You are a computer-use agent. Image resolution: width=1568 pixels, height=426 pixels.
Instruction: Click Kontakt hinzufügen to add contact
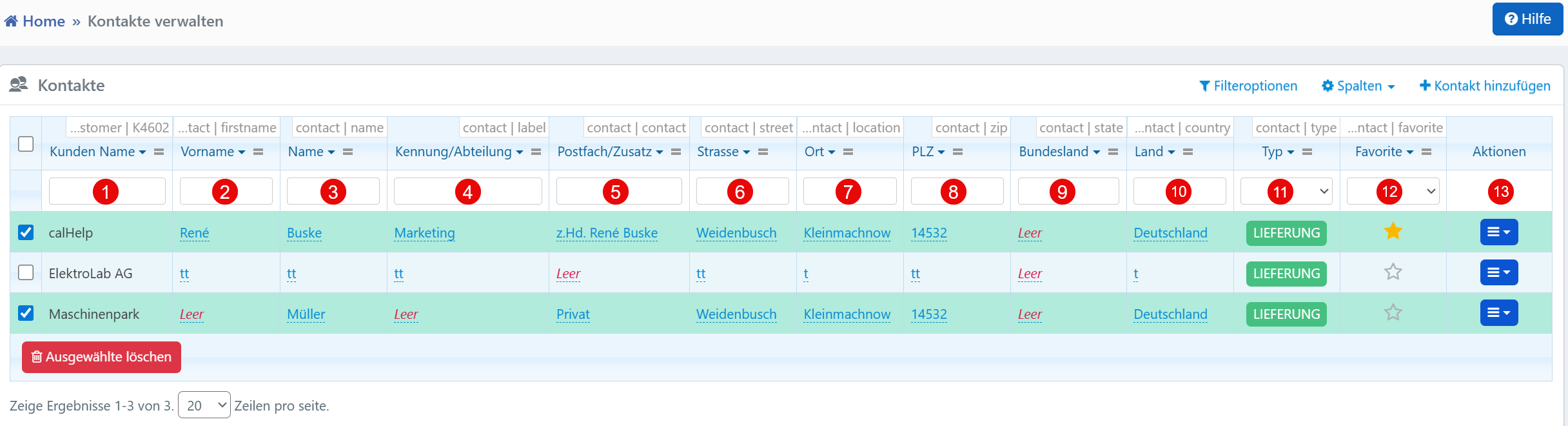(x=1485, y=86)
